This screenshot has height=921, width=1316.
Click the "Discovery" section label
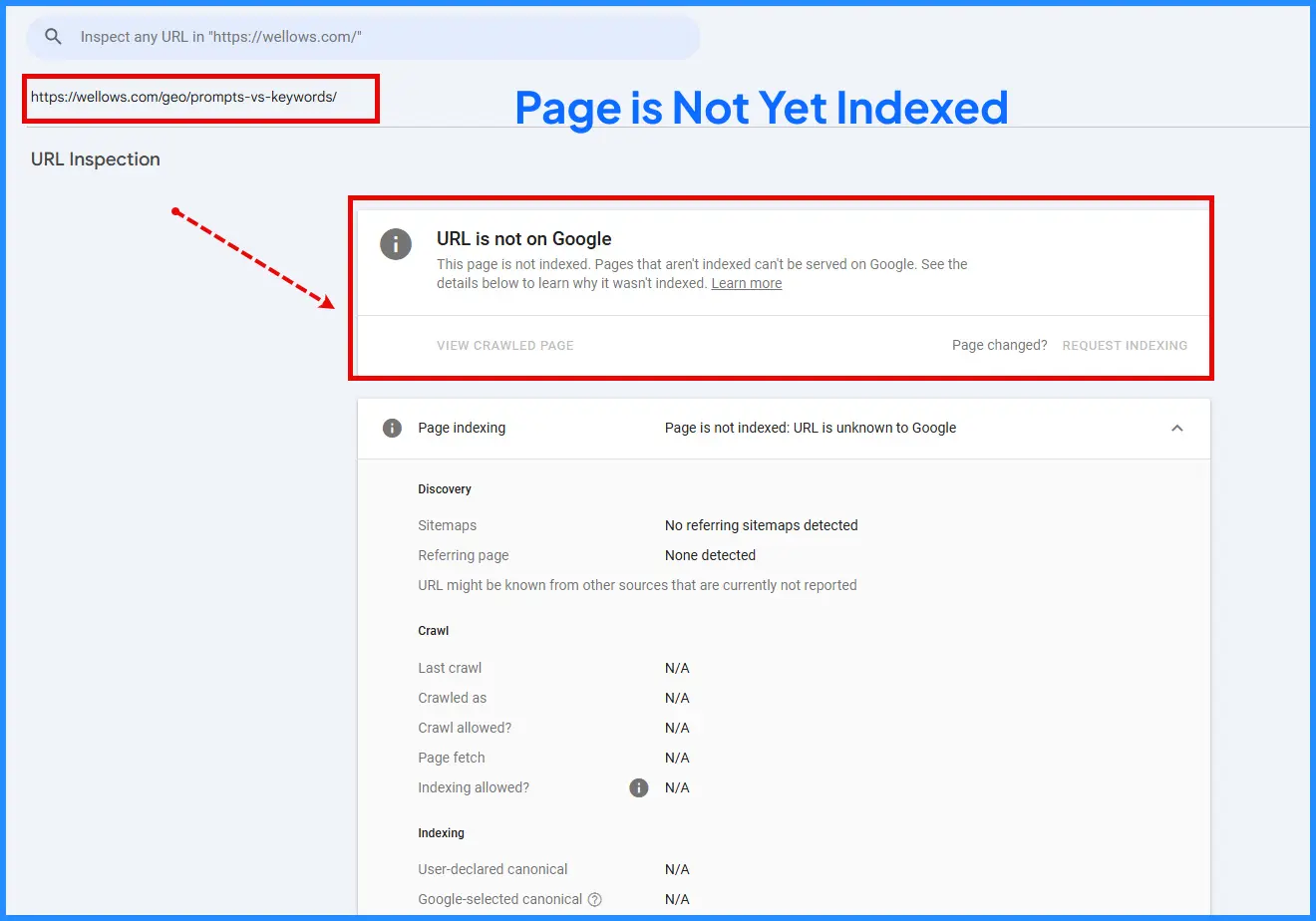[x=444, y=488]
